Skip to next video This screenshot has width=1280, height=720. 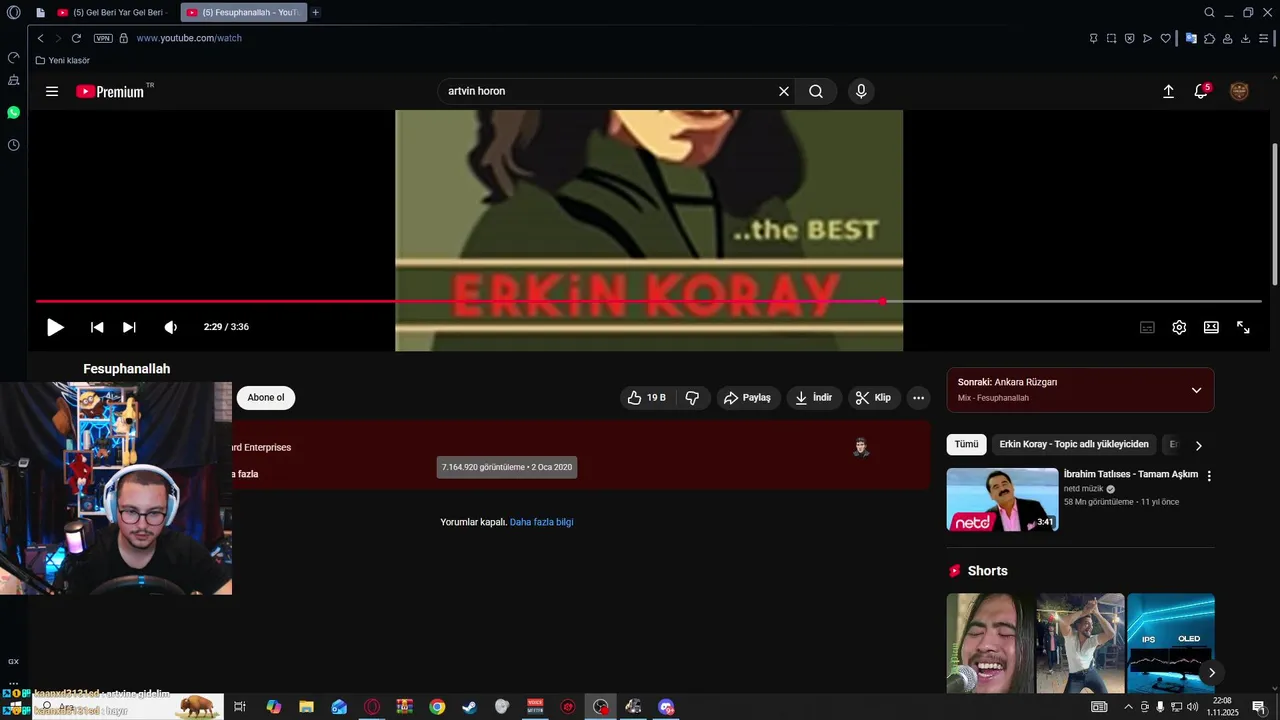(129, 327)
